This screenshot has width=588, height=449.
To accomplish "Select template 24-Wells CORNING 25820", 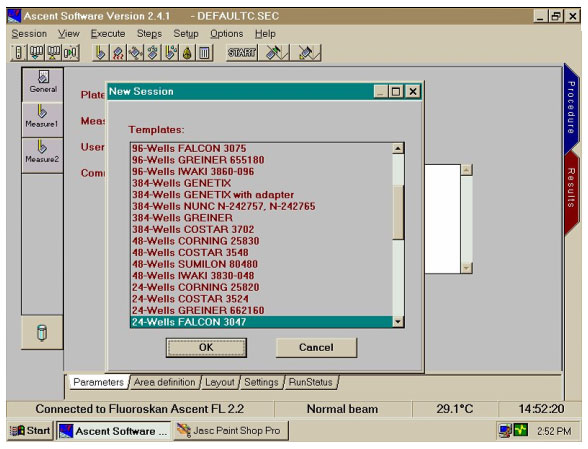I will tap(261, 287).
